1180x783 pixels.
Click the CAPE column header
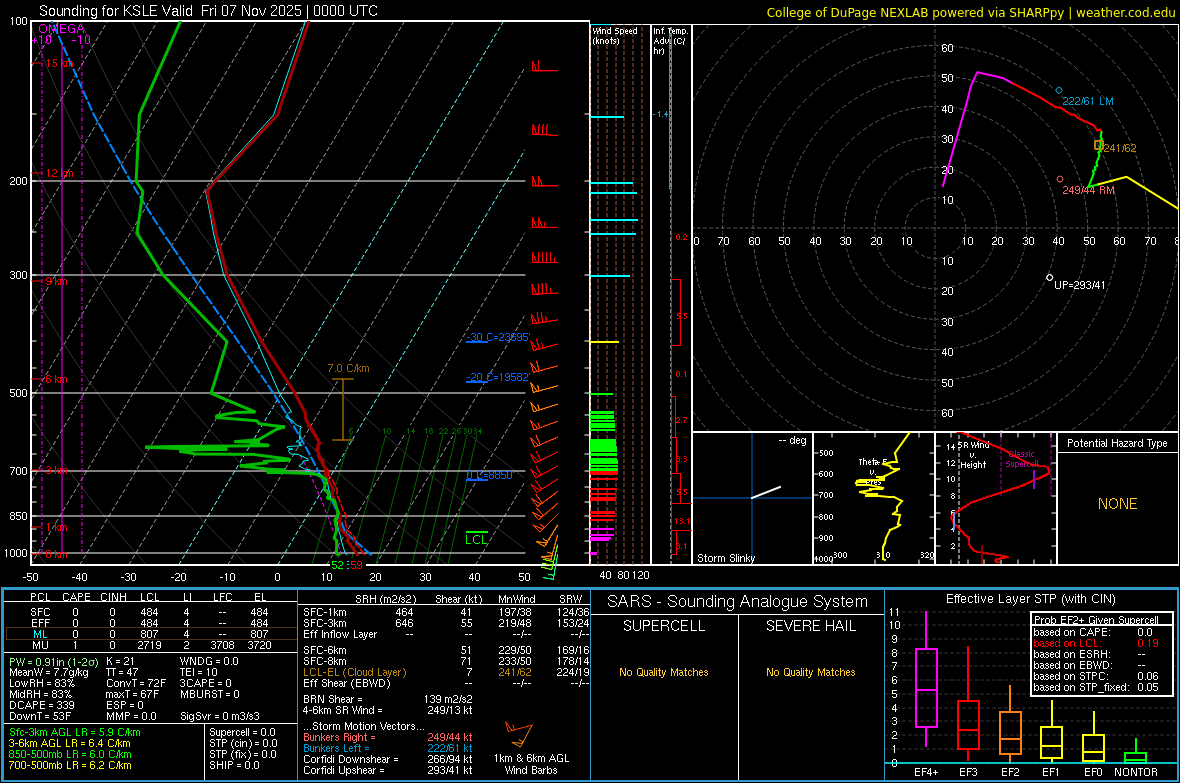(x=76, y=597)
